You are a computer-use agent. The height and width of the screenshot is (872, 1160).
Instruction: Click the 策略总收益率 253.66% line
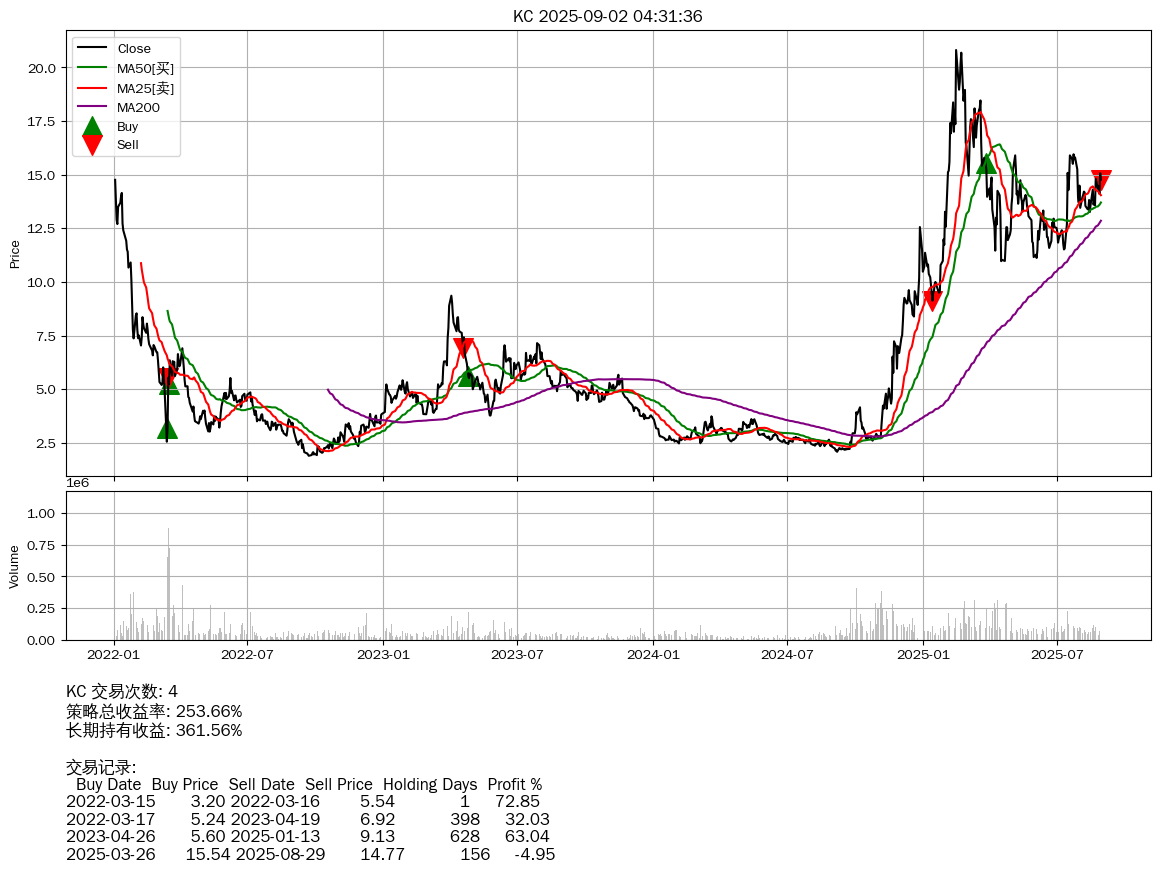tap(154, 711)
